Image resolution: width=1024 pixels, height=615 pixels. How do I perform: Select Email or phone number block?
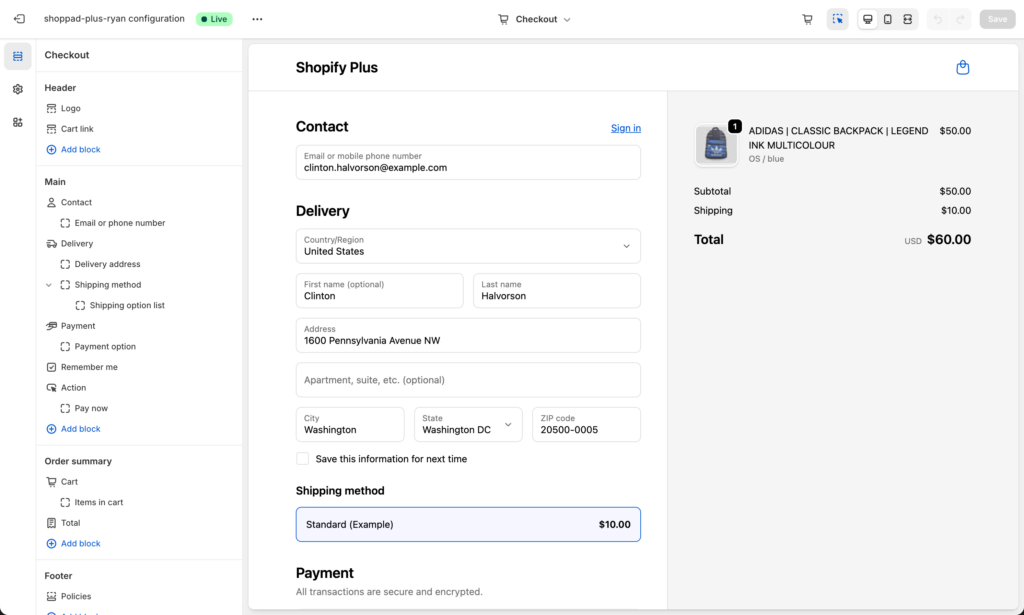click(x=120, y=223)
